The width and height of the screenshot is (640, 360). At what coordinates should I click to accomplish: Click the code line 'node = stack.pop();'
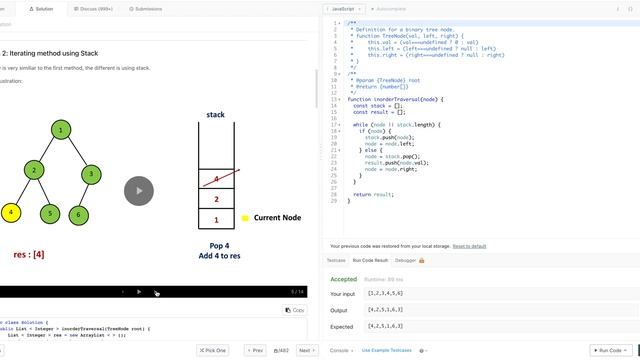(x=392, y=156)
